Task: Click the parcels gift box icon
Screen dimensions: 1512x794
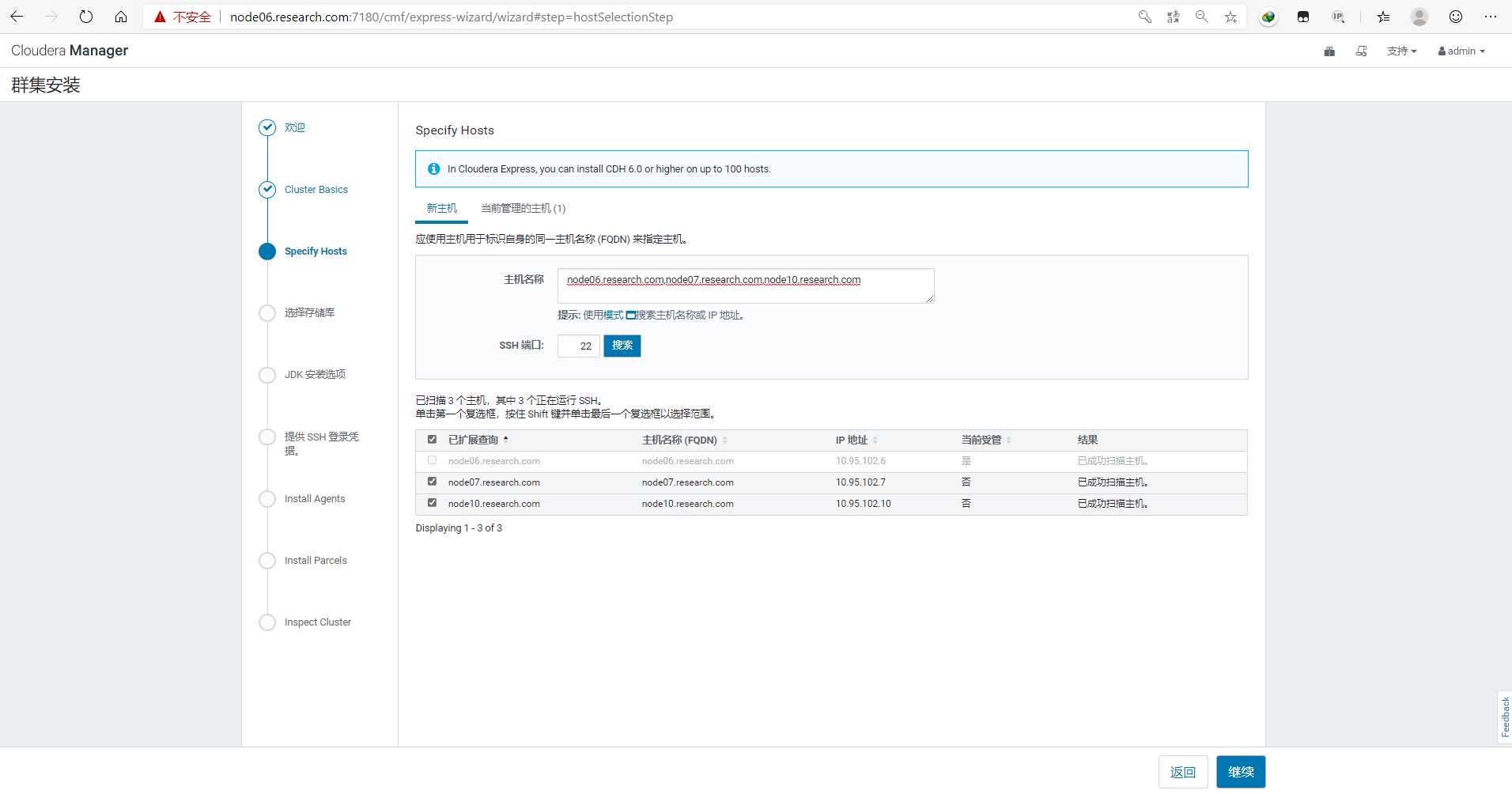Action: [x=1329, y=51]
